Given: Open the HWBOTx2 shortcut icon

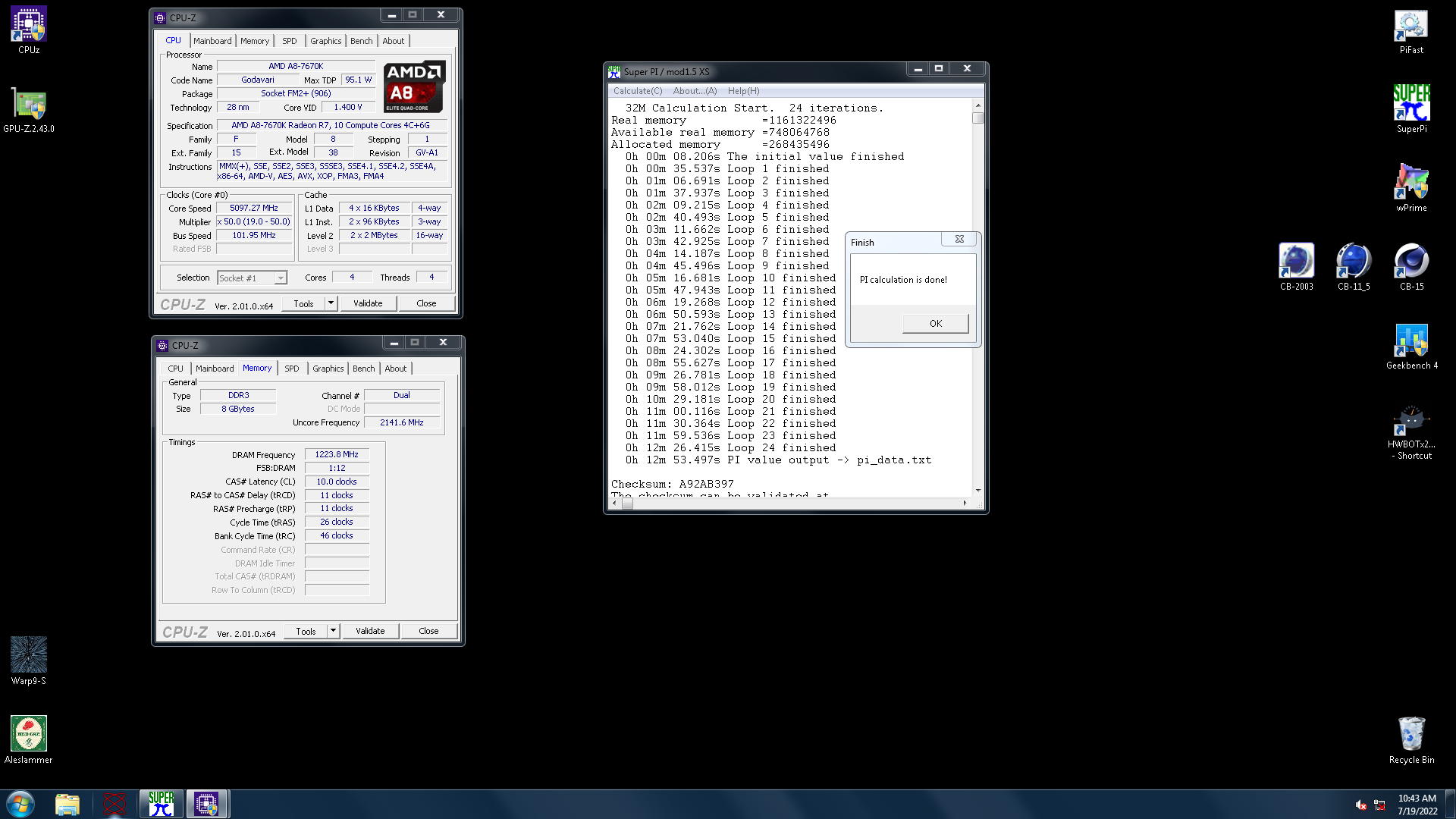Looking at the screenshot, I should tap(1411, 432).
